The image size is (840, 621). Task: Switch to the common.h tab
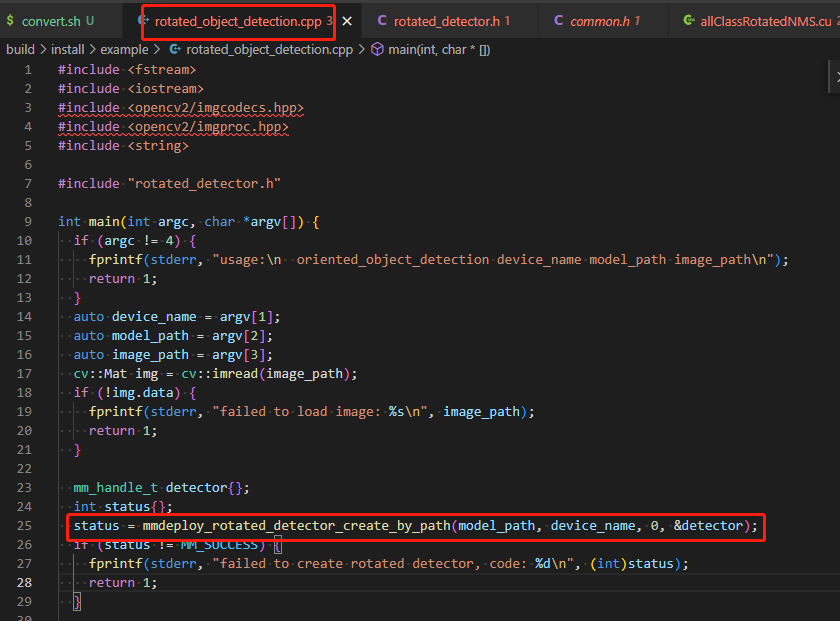pos(600,20)
